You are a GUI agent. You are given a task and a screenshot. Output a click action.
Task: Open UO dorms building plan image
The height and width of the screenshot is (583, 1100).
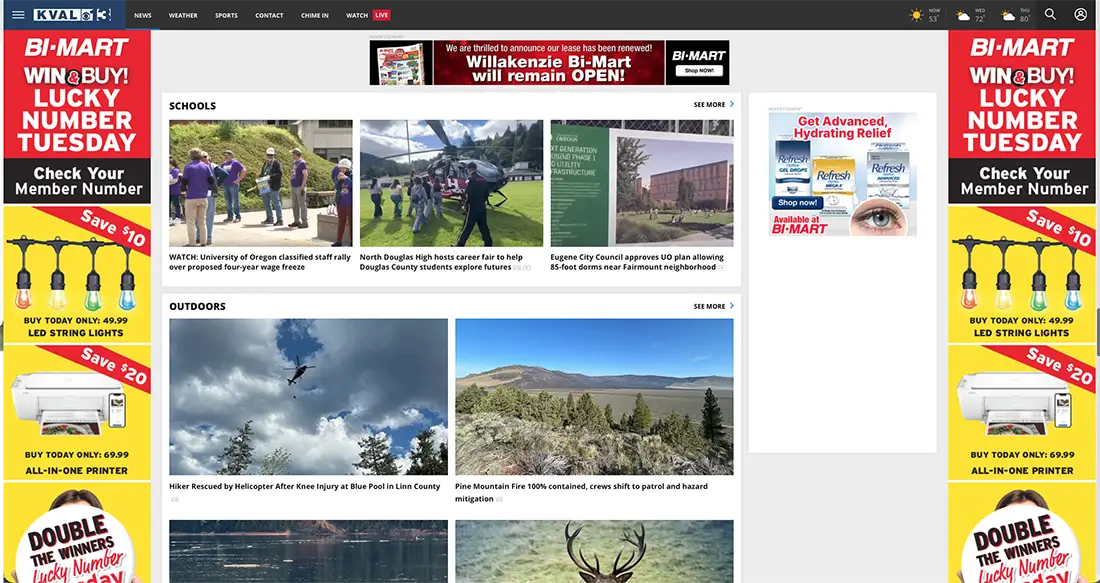click(642, 183)
